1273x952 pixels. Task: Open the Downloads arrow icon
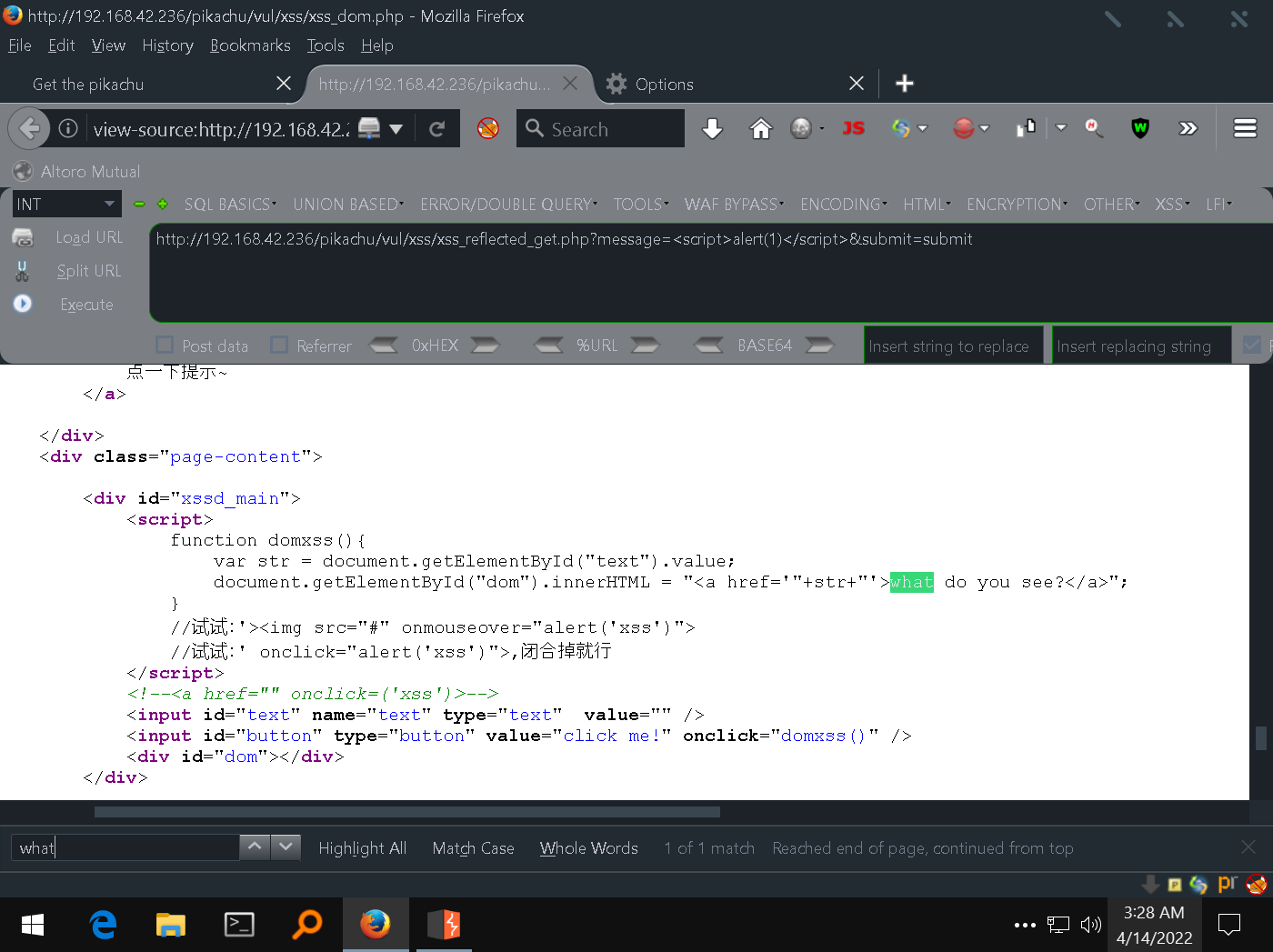[713, 128]
